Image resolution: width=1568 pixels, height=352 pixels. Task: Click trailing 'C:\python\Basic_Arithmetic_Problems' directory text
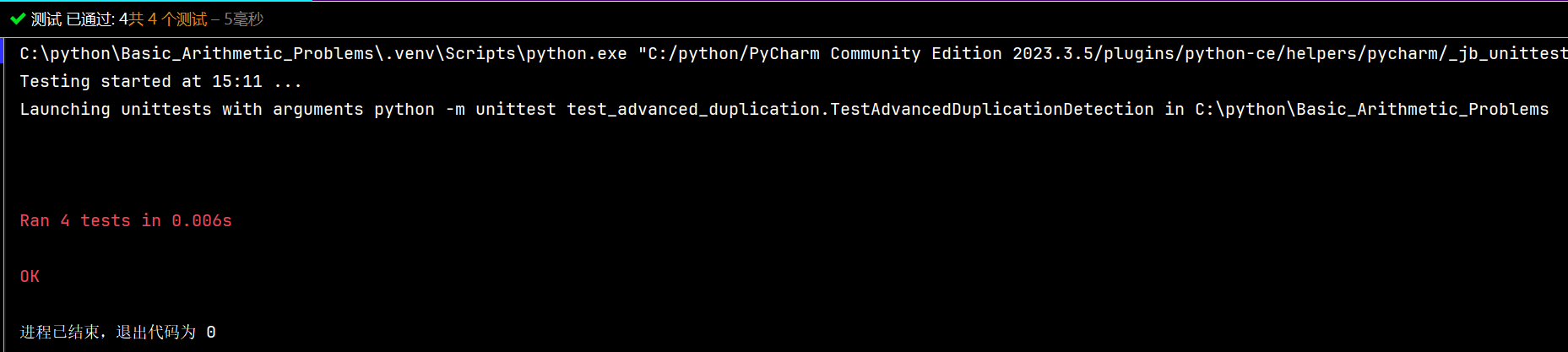coord(1372,109)
